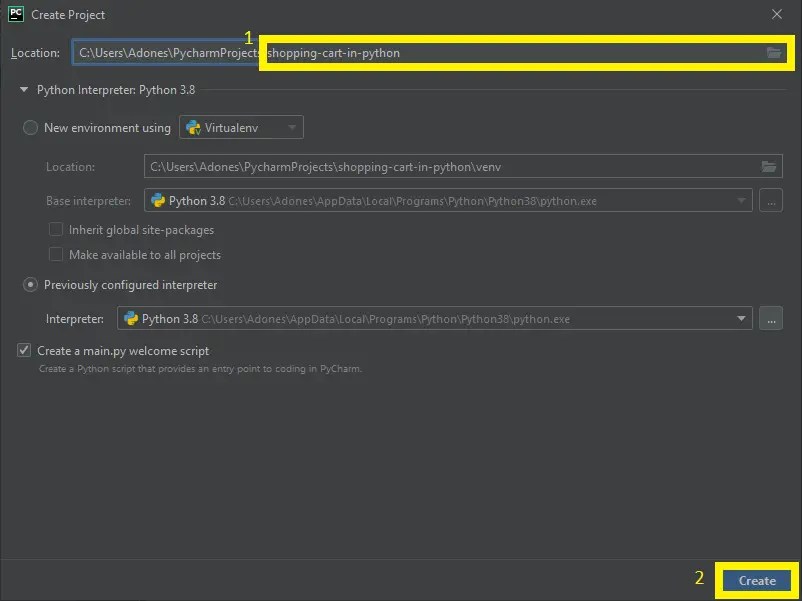The height and width of the screenshot is (601, 802).
Task: Click the Python 3.8 icon in Base interpreter field
Action: click(160, 200)
